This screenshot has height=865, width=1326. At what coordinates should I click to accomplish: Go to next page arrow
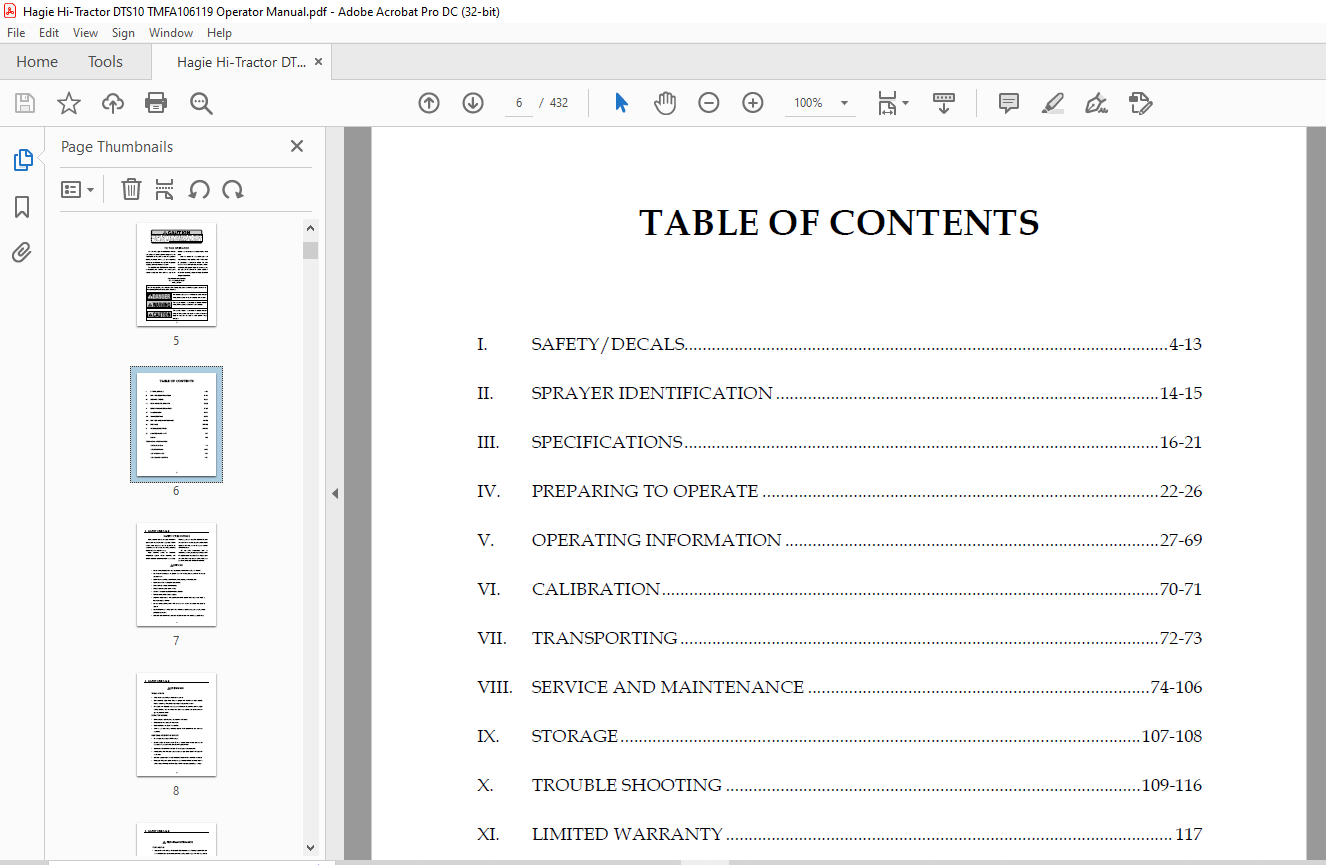[x=473, y=103]
